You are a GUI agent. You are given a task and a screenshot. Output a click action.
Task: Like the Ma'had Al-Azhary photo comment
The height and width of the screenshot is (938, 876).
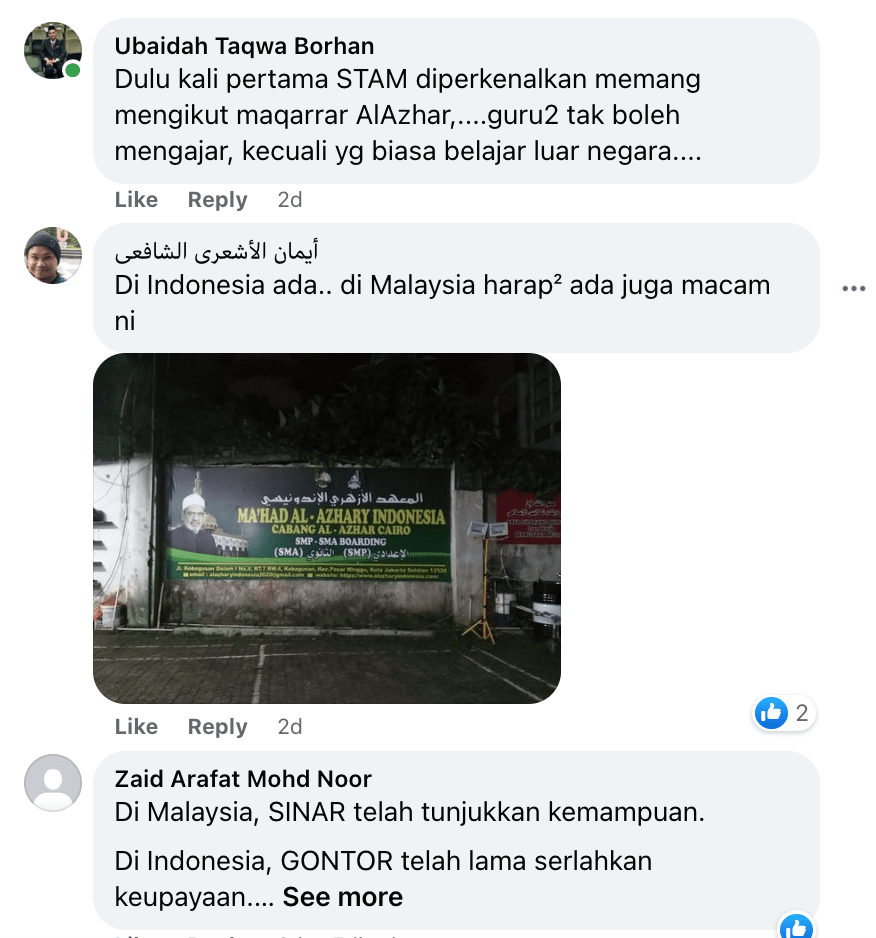pyautogui.click(x=136, y=726)
